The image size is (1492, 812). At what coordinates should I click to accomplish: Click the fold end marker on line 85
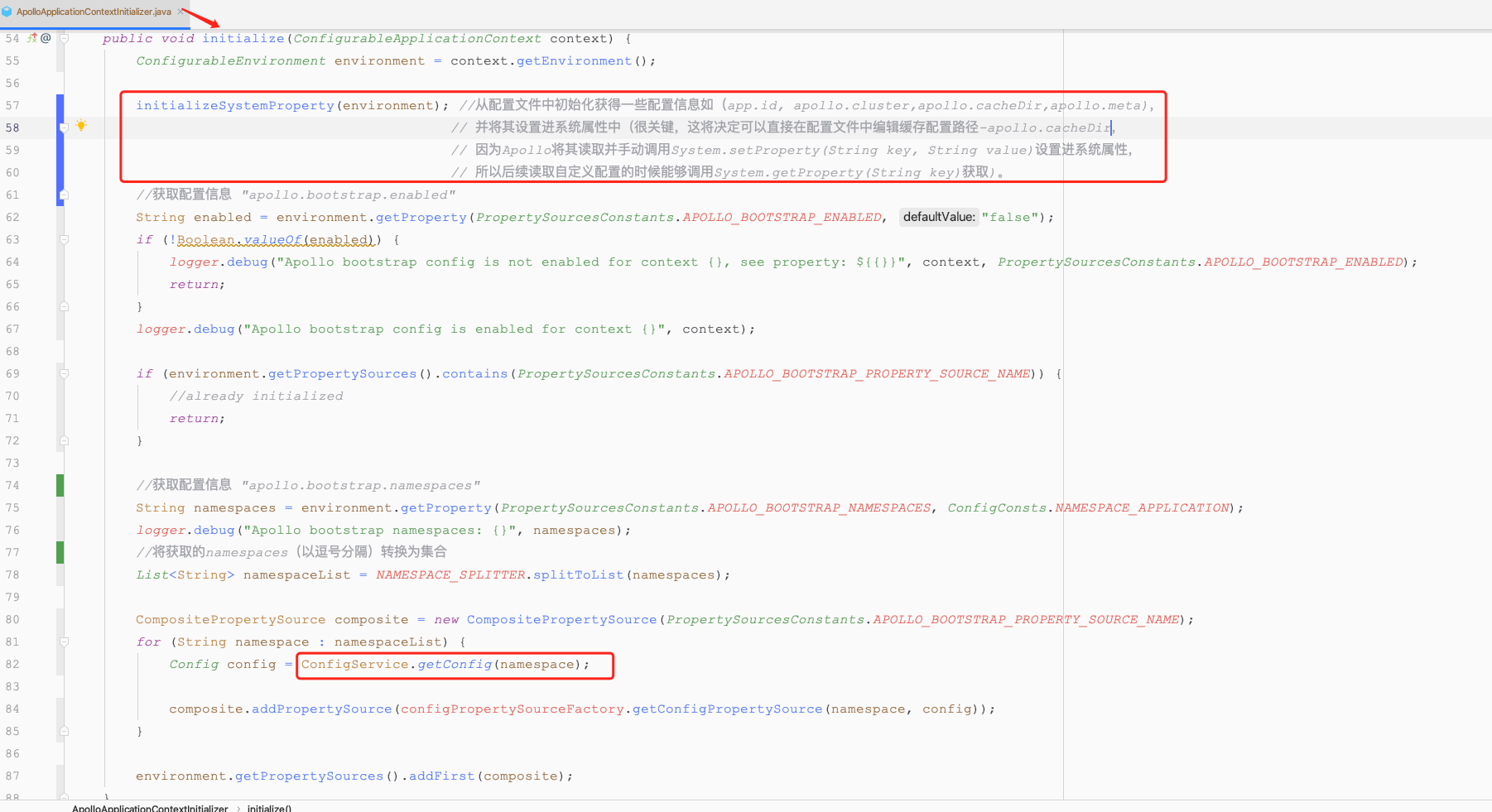point(64,731)
